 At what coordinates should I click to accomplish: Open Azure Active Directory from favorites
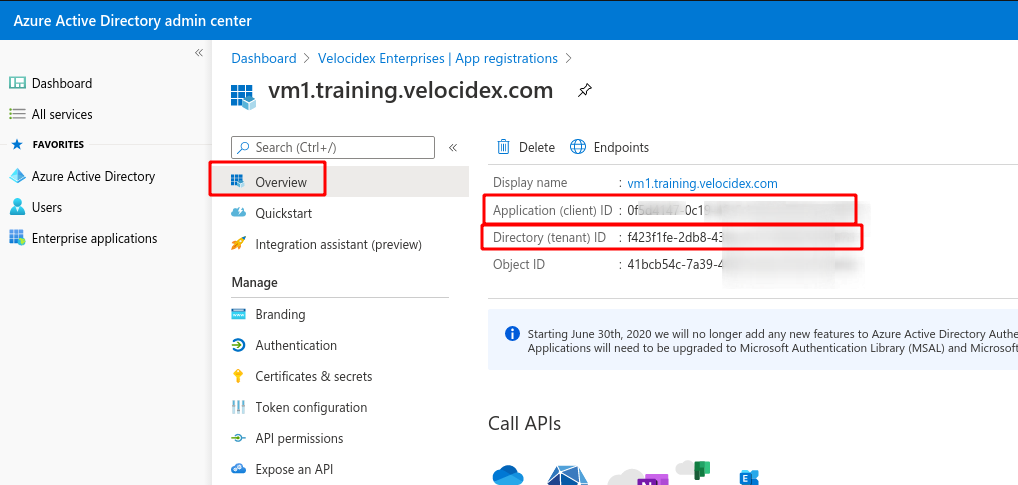[x=93, y=176]
